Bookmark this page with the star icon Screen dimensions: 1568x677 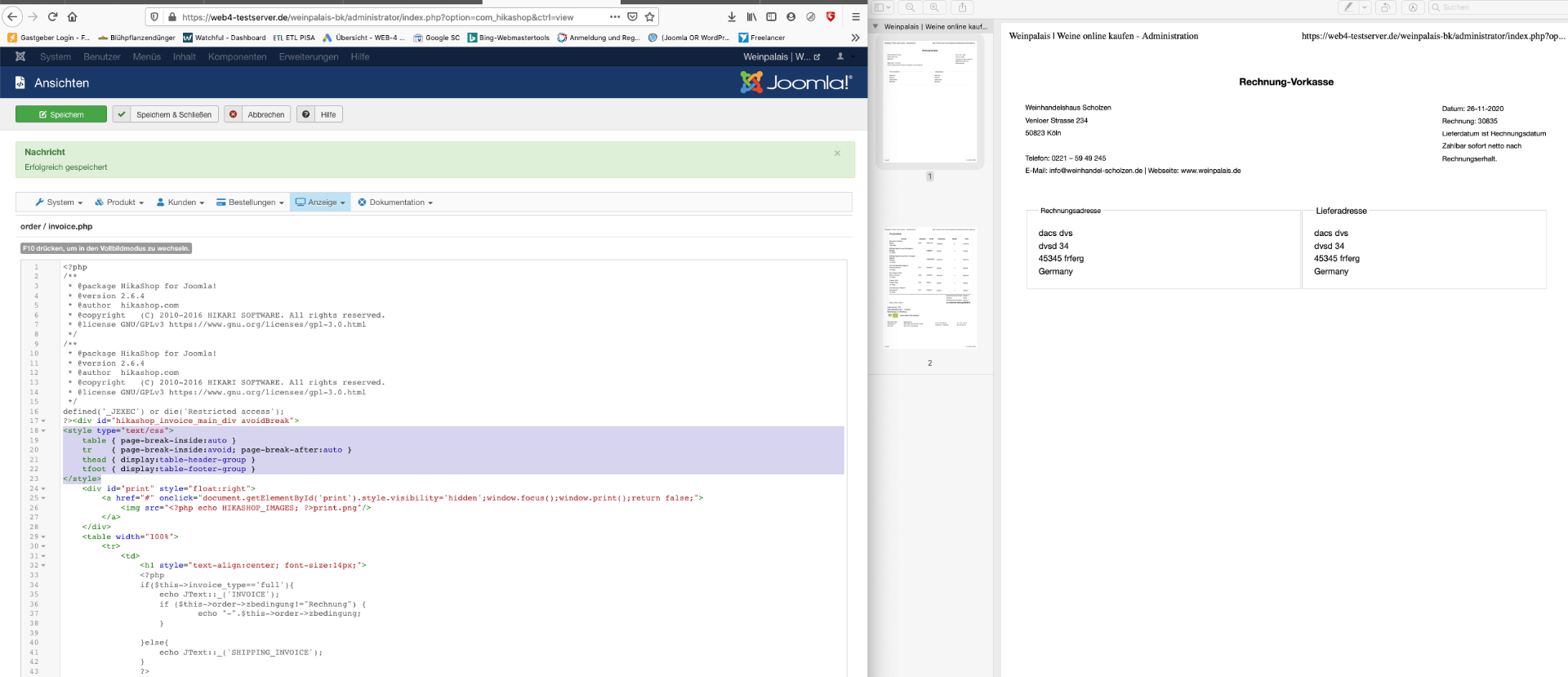pyautogui.click(x=650, y=16)
